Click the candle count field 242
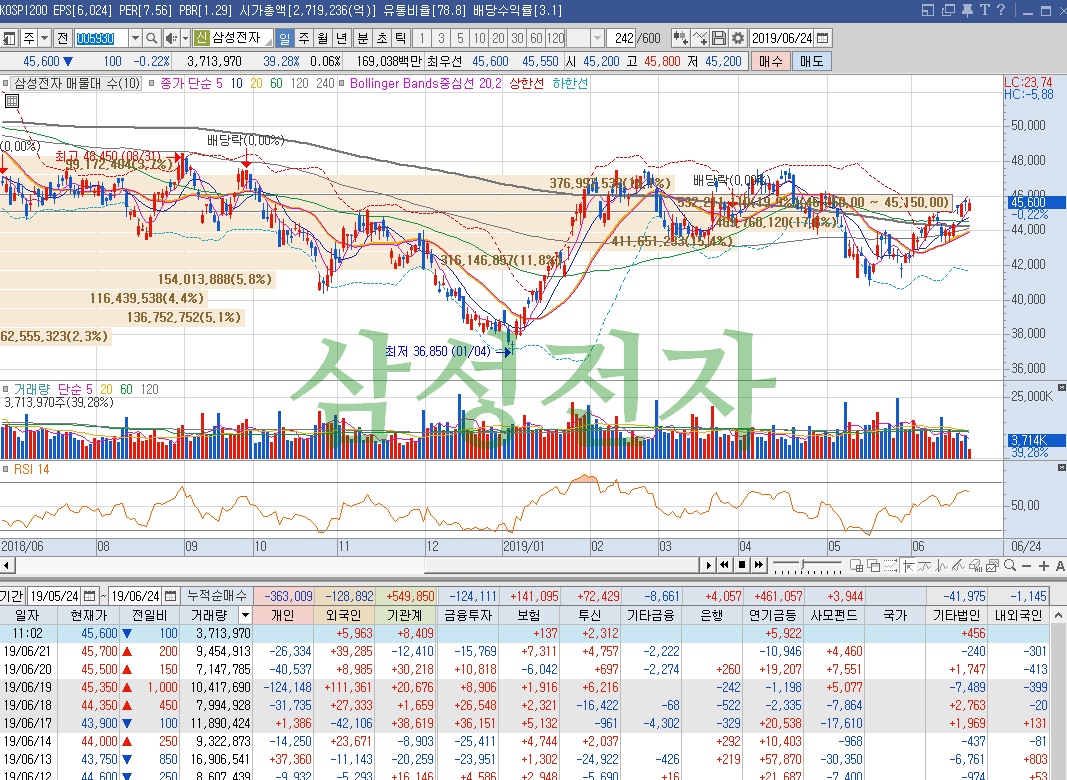This screenshot has width=1067, height=780. (x=623, y=38)
